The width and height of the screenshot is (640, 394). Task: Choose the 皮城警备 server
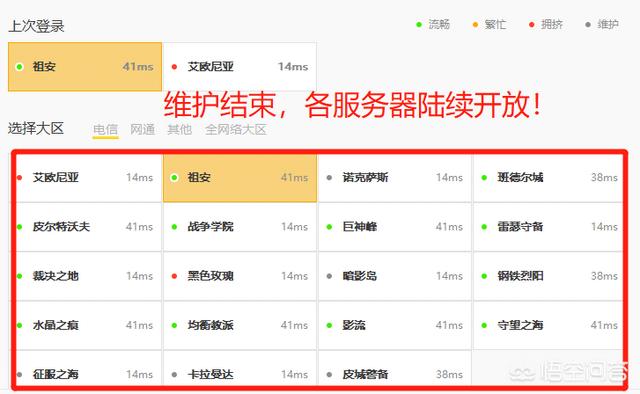pos(395,369)
